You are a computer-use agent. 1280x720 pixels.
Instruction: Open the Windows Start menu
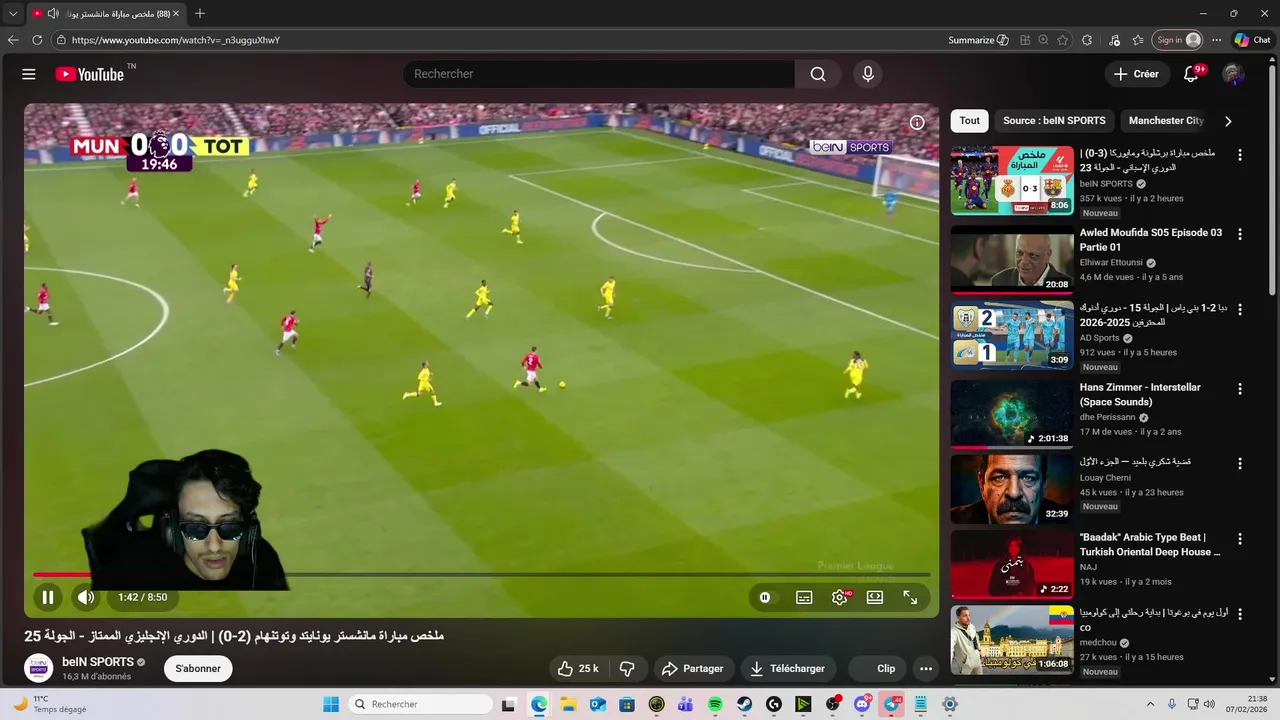pyautogui.click(x=331, y=704)
